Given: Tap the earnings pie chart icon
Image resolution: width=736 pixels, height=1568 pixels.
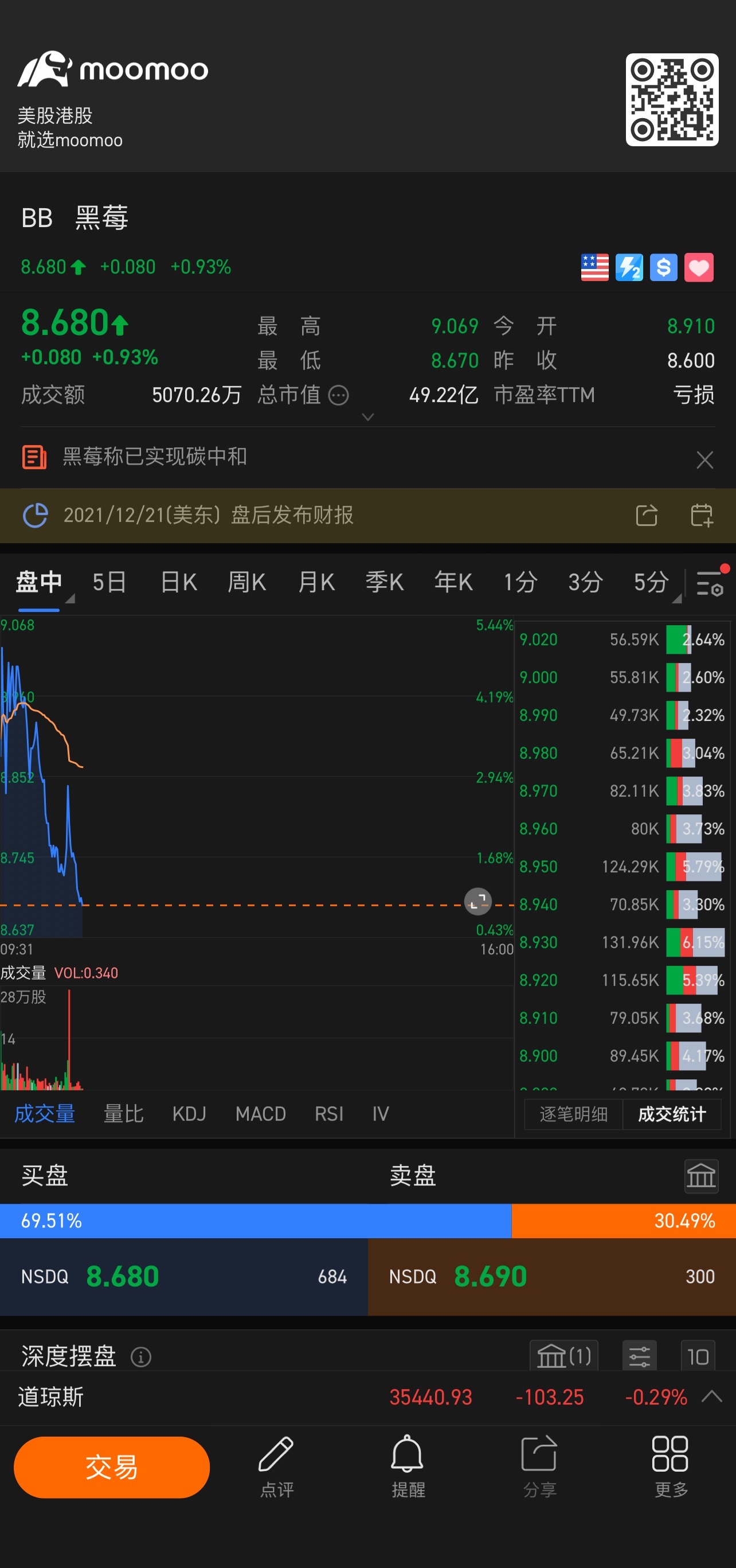Looking at the screenshot, I should (x=34, y=516).
